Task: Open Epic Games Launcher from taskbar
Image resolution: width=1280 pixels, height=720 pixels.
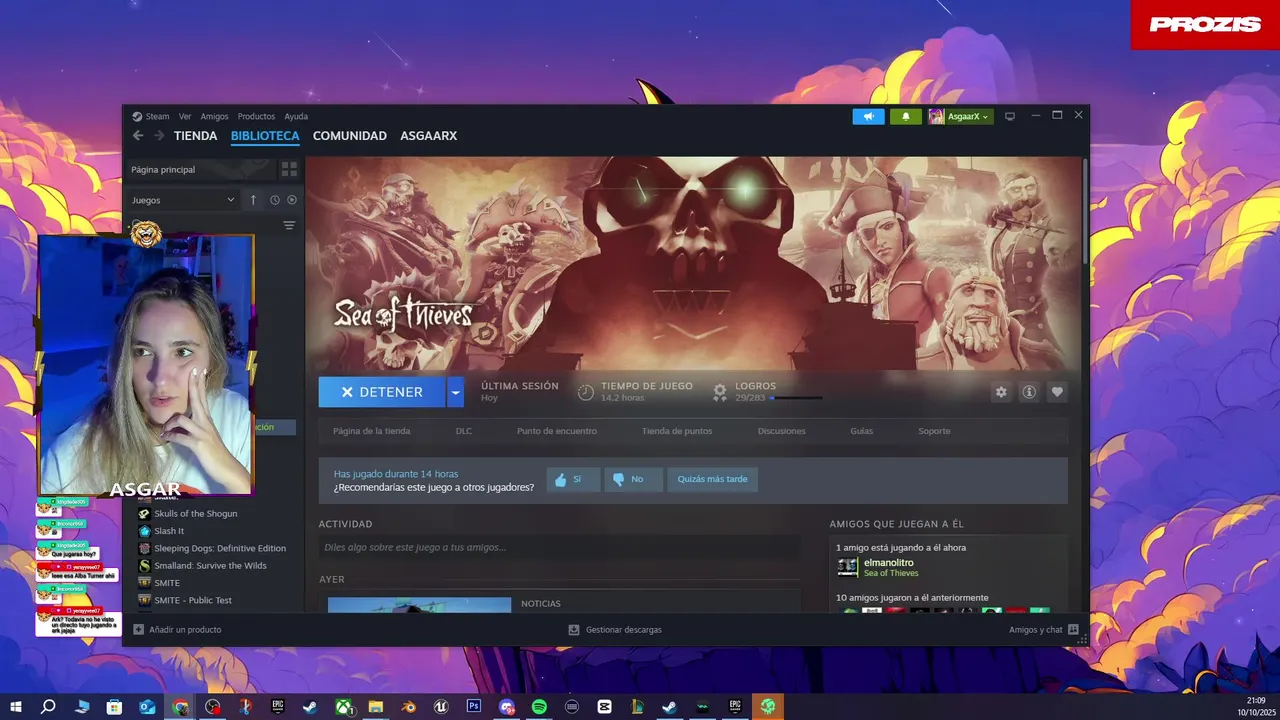Action: coord(278,707)
